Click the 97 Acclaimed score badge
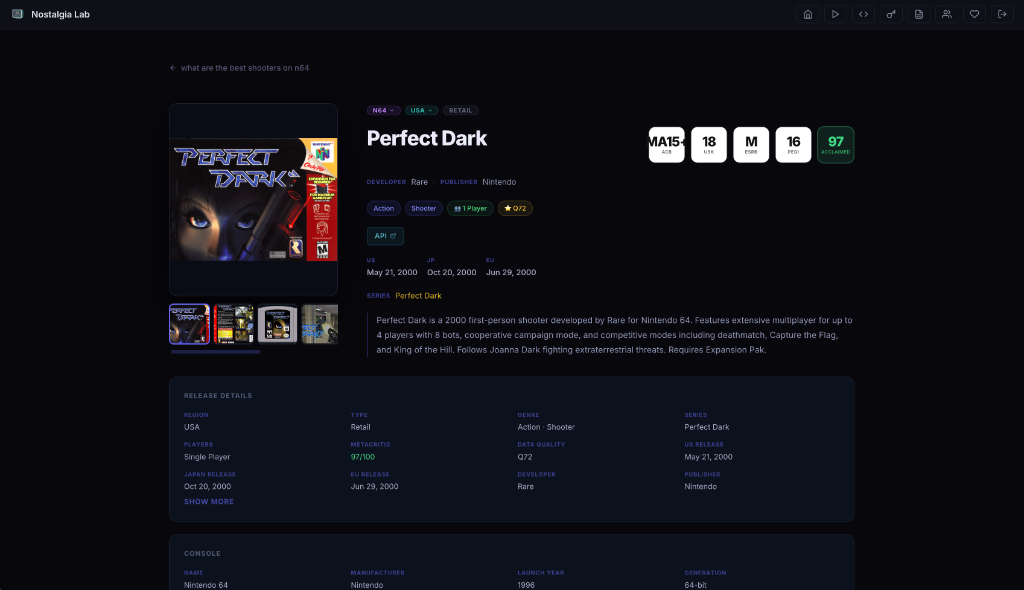Image resolution: width=1024 pixels, height=590 pixels. tap(835, 144)
